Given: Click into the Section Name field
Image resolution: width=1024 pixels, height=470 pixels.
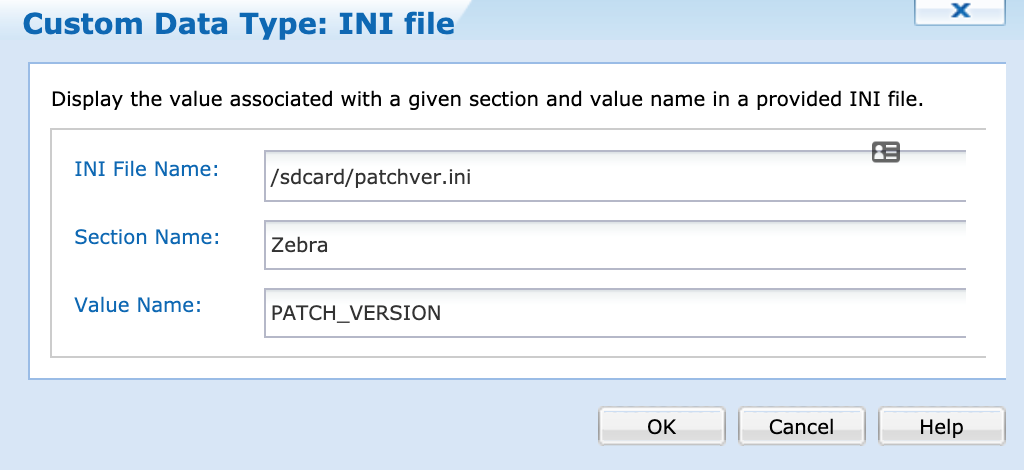Looking at the screenshot, I should 614,245.
